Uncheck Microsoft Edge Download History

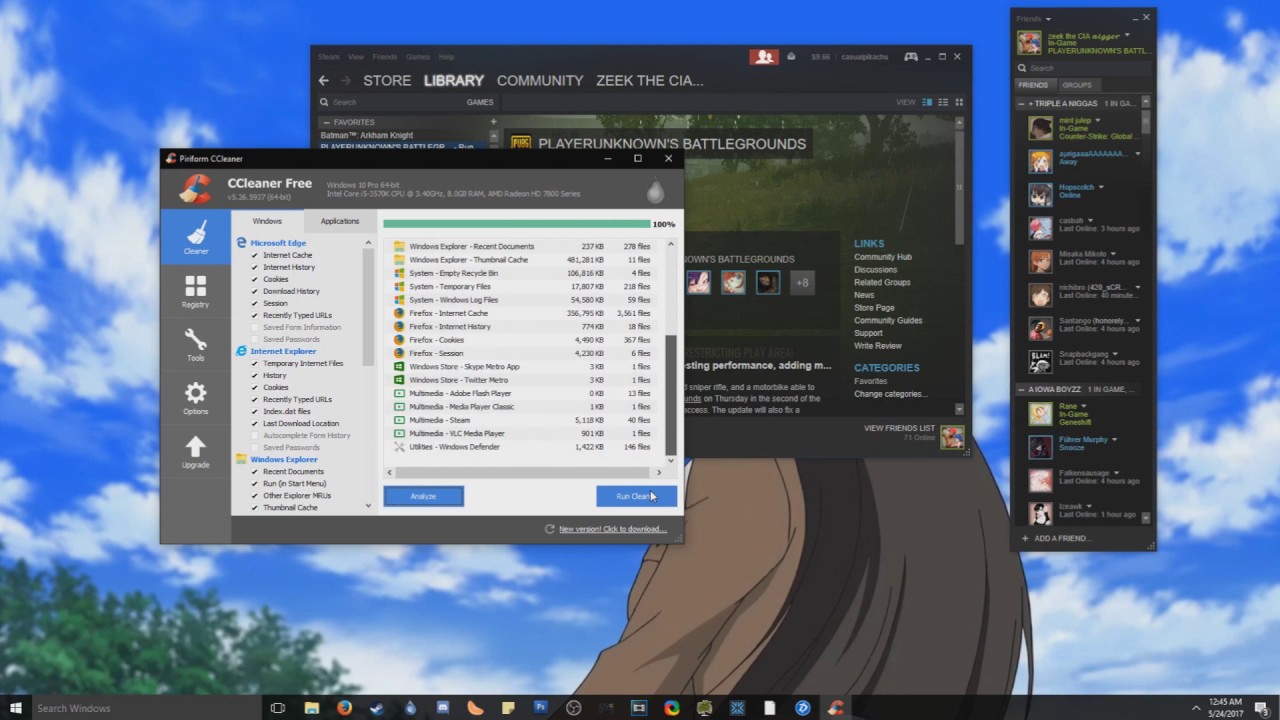coord(255,291)
